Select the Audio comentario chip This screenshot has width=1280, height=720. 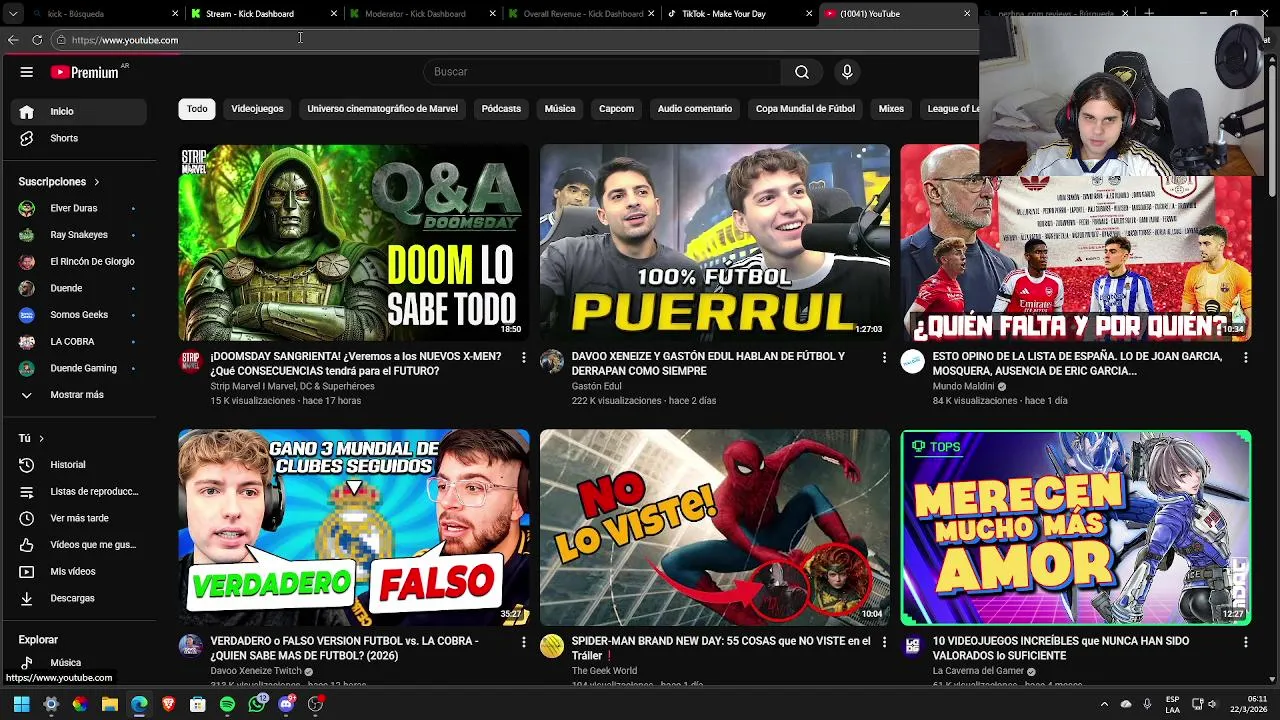click(x=695, y=109)
